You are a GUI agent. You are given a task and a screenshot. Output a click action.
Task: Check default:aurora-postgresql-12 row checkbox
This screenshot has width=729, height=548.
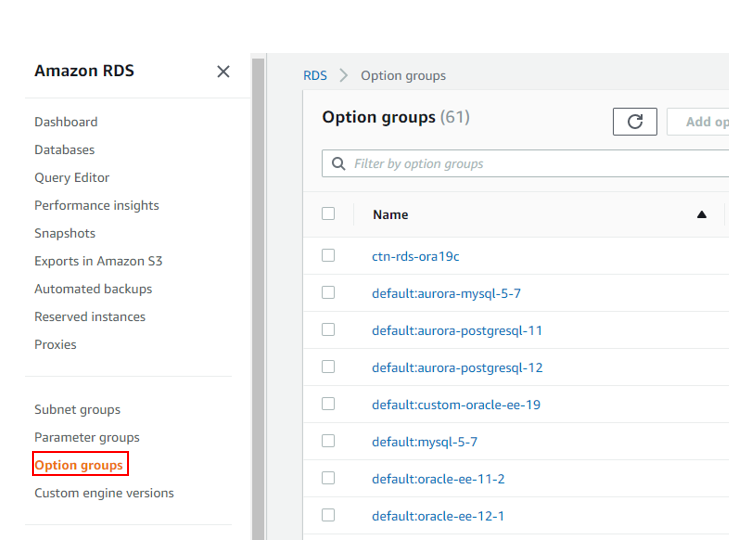[328, 367]
